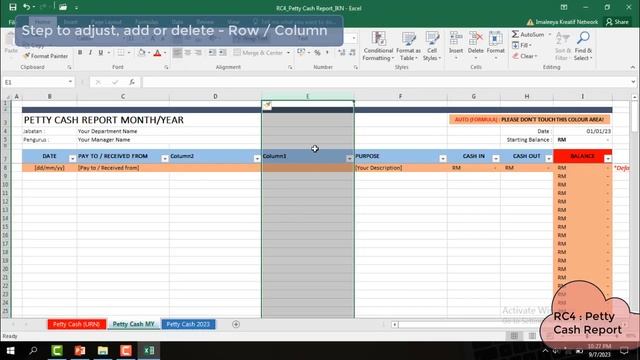This screenshot has height=360, width=640.
Task: Select column F header
Action: (400, 96)
